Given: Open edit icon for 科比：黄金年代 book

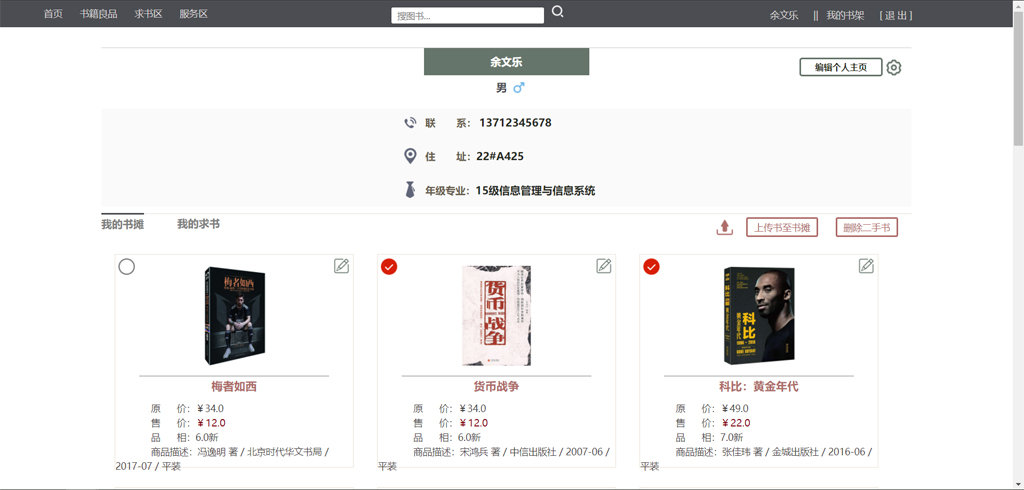Looking at the screenshot, I should click(x=866, y=266).
